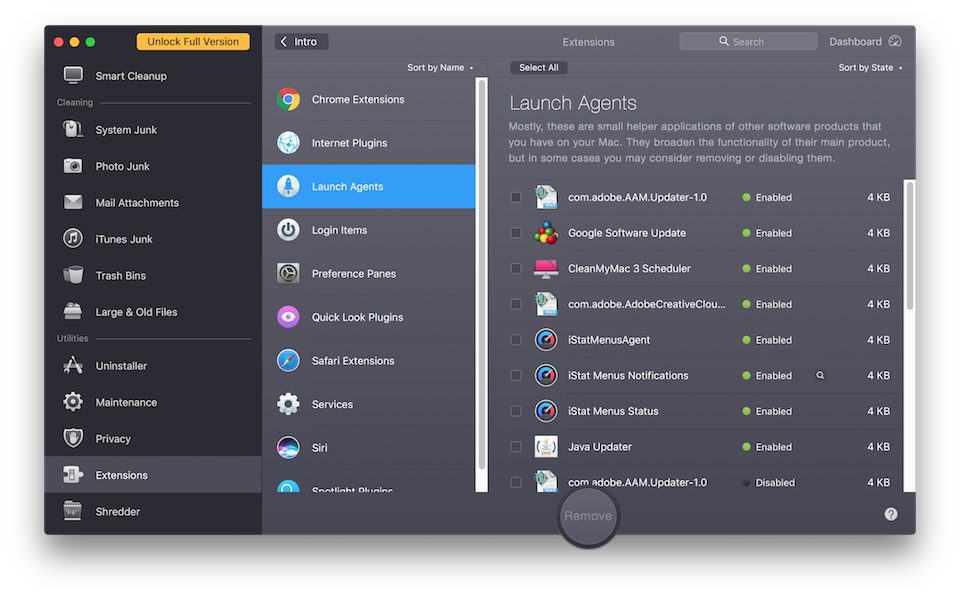Select the Internet Plugins icon
The height and width of the screenshot is (598, 960).
(x=288, y=143)
